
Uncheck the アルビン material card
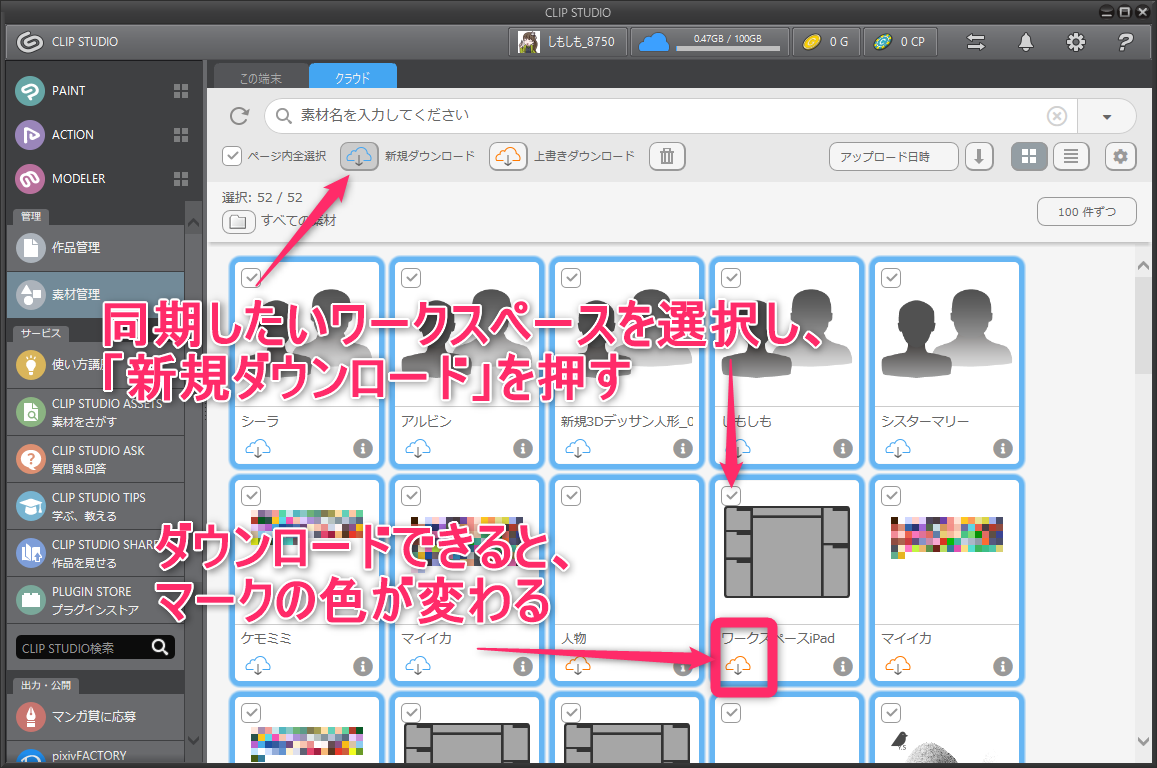coord(410,278)
